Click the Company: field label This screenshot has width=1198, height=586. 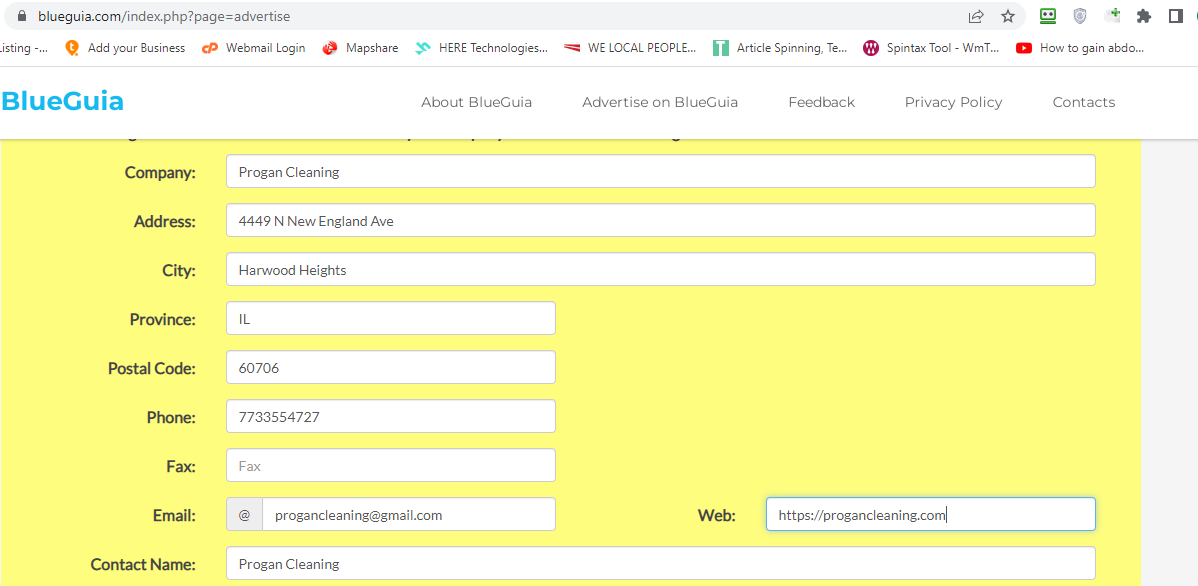click(x=160, y=172)
